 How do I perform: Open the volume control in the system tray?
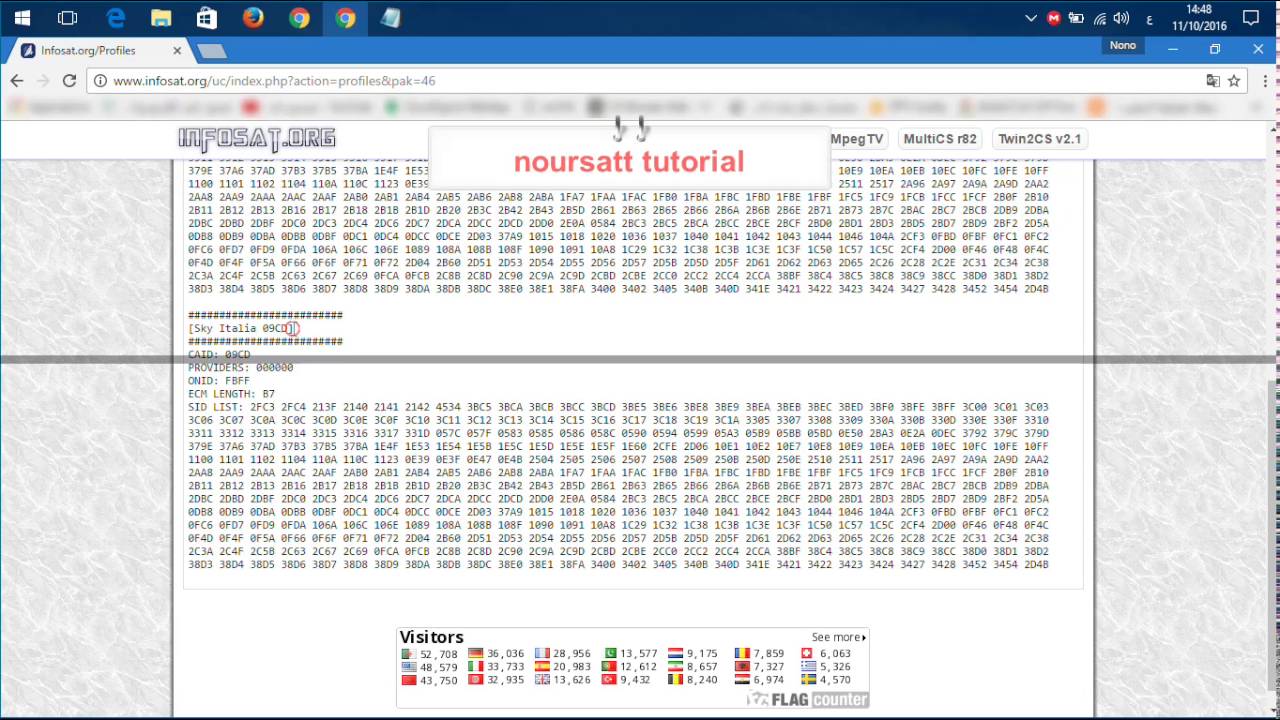coord(1121,18)
